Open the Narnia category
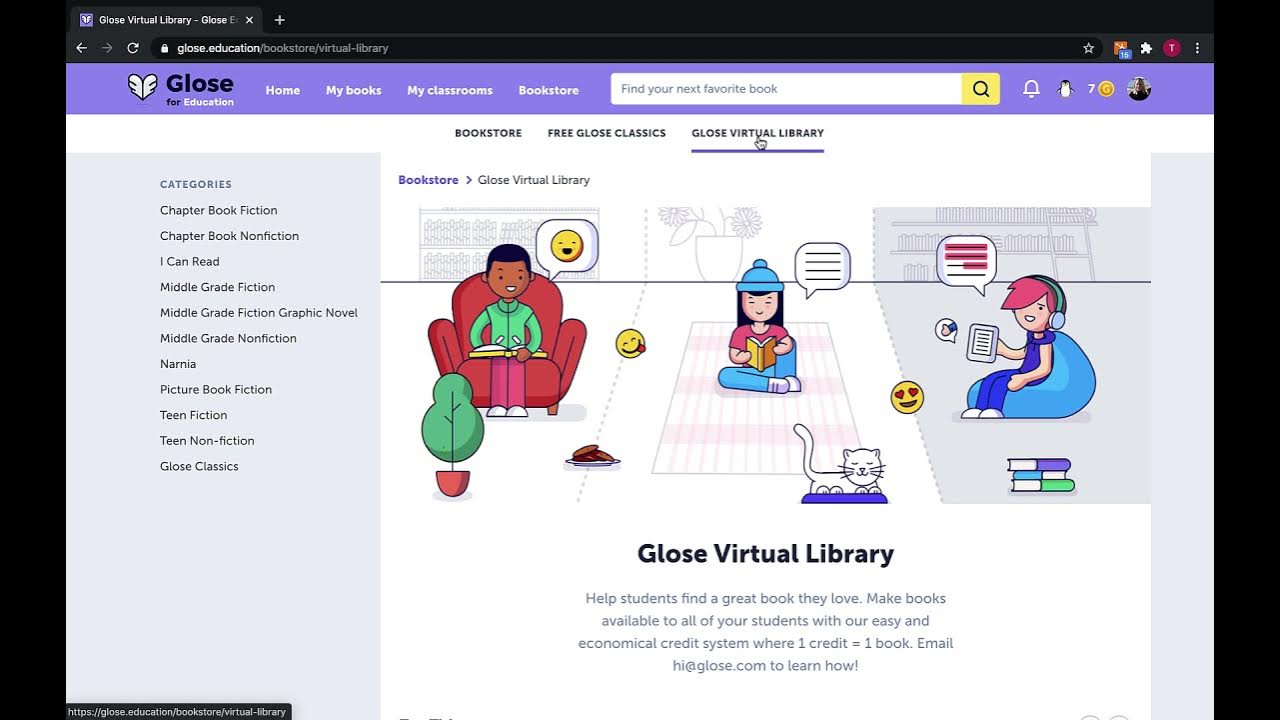Image resolution: width=1280 pixels, height=720 pixels. (x=178, y=364)
